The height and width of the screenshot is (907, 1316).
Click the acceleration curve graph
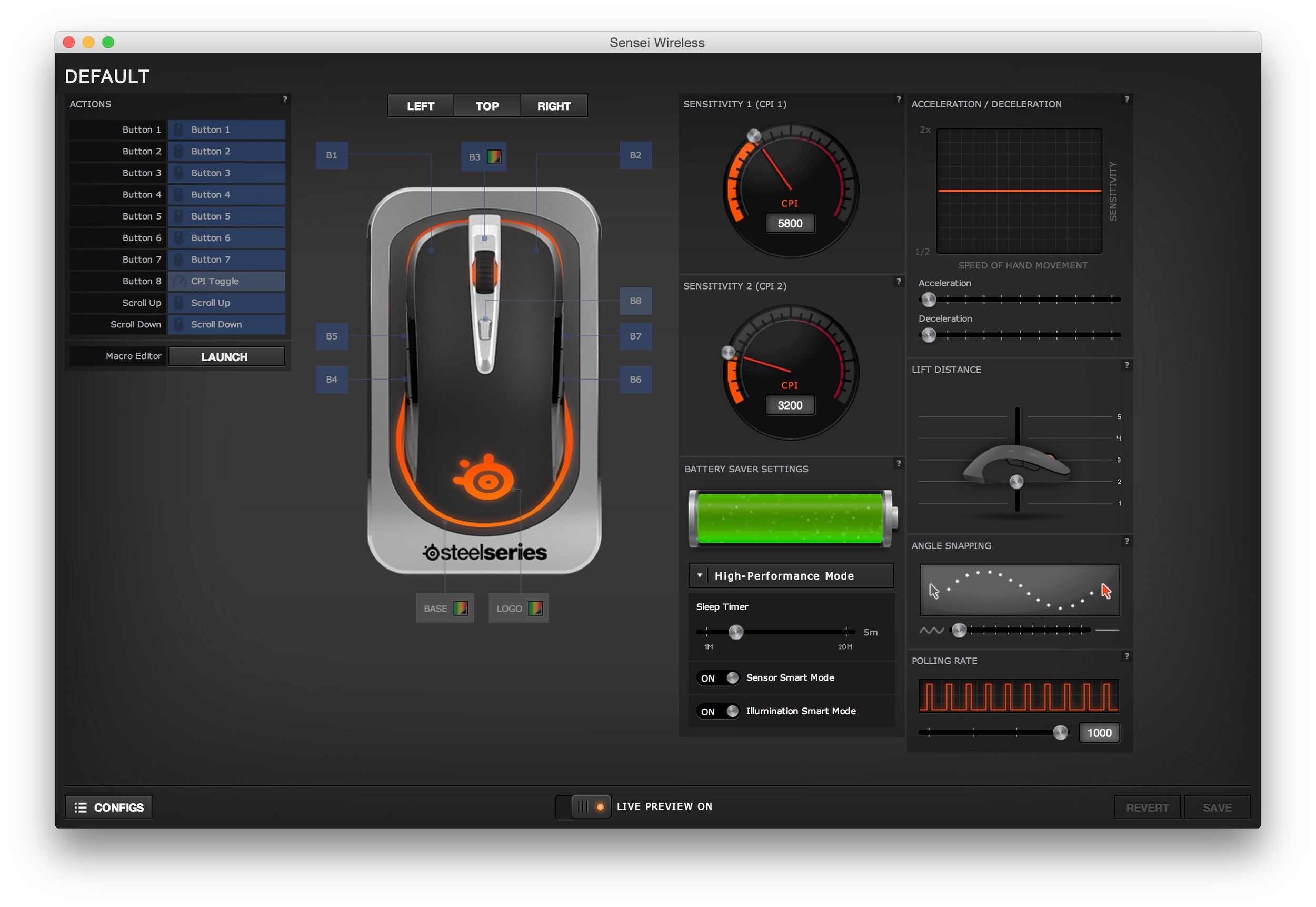tap(1019, 191)
